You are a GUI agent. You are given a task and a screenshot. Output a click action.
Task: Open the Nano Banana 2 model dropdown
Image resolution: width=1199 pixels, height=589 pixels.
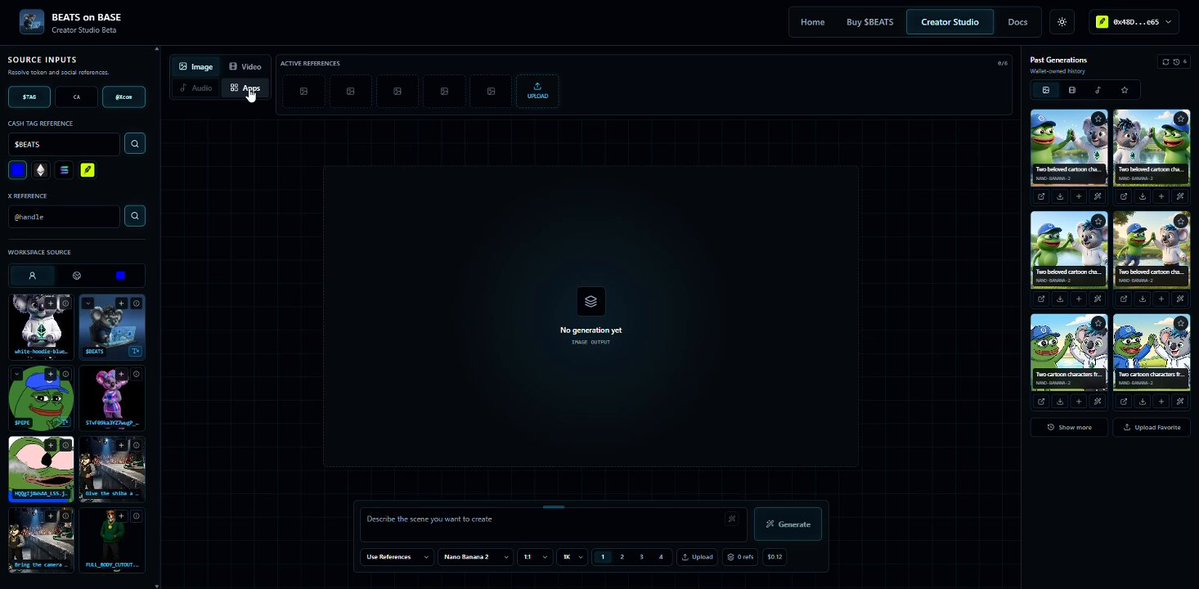pyautogui.click(x=475, y=557)
